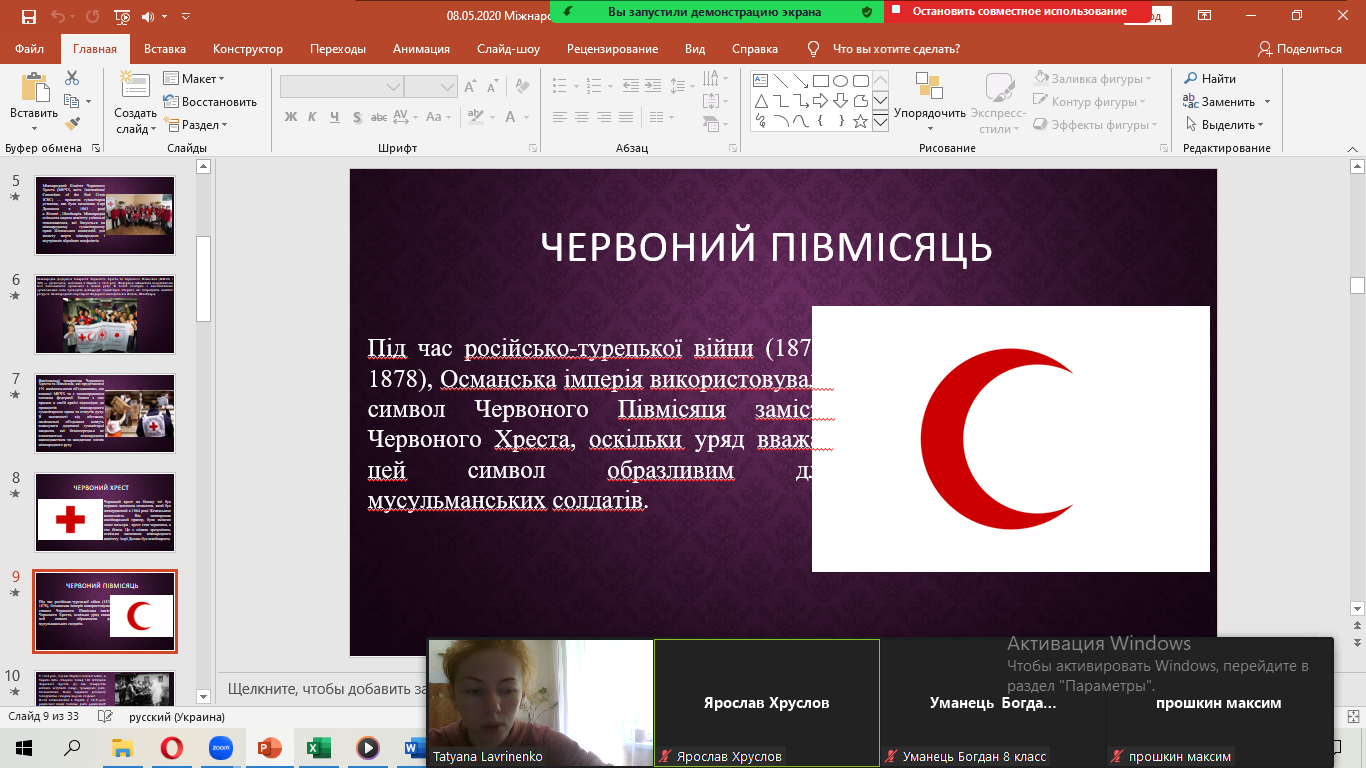Image resolution: width=1366 pixels, height=768 pixels.
Task: Select the right arrow block shape
Action: [x=820, y=100]
